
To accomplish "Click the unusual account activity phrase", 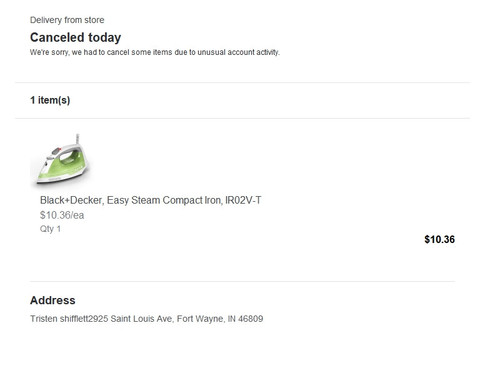I will (238, 52).
